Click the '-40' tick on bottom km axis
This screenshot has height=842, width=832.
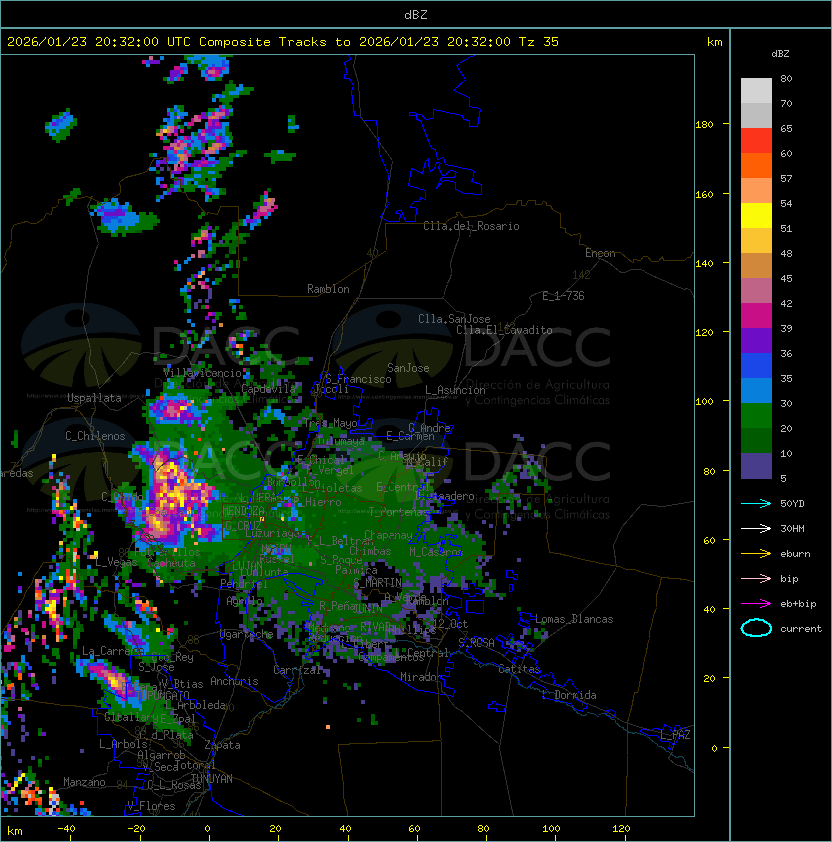[x=66, y=829]
